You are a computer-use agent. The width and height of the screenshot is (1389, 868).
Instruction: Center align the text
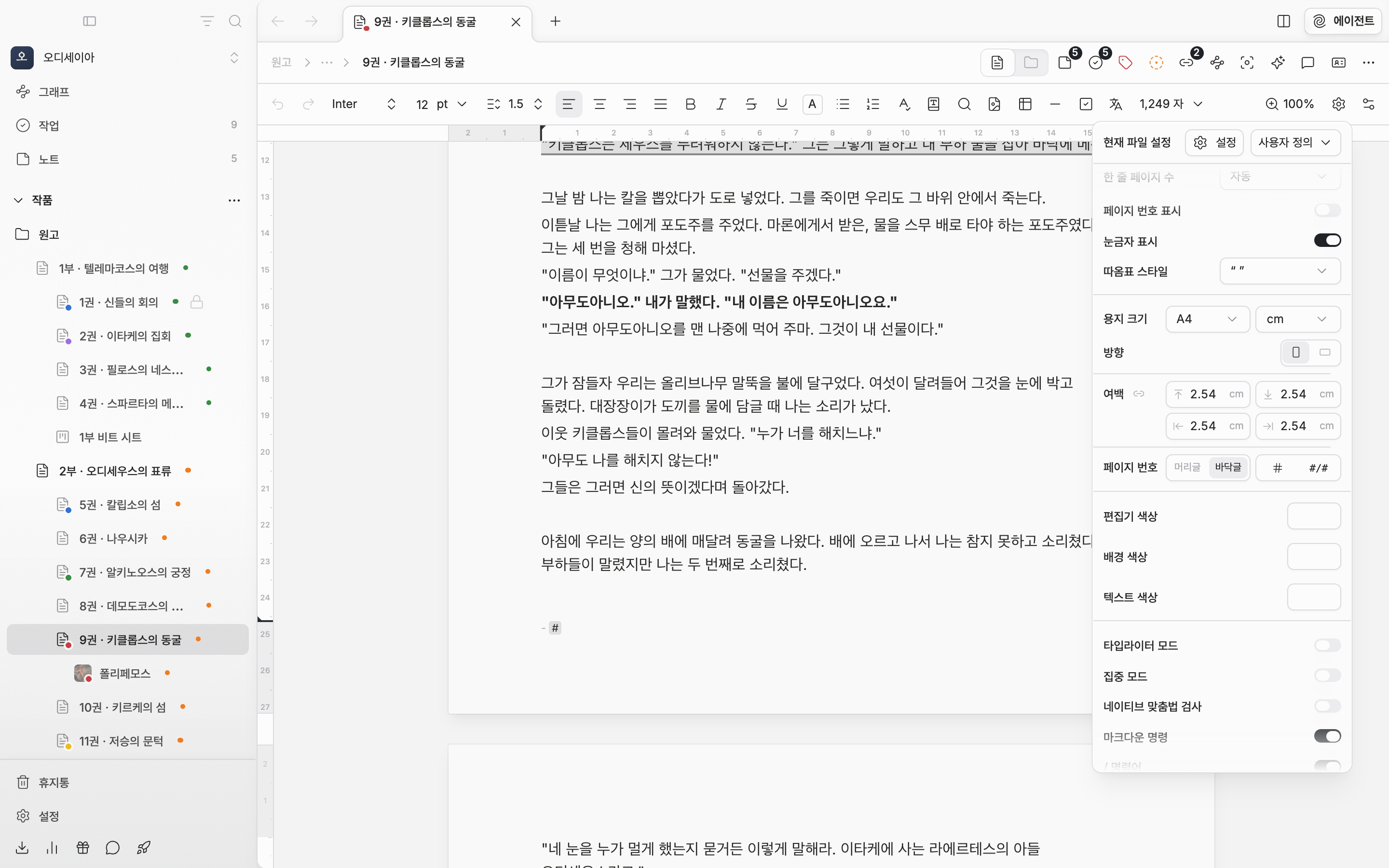coord(599,104)
